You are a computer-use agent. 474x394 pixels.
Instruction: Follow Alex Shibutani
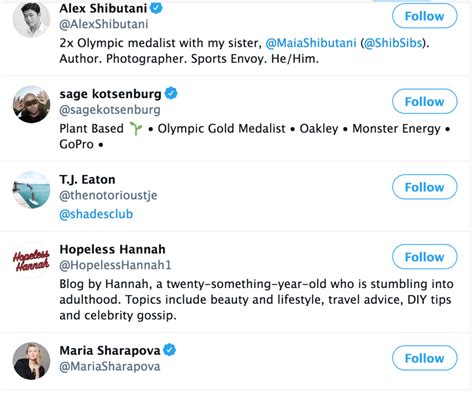point(424,16)
